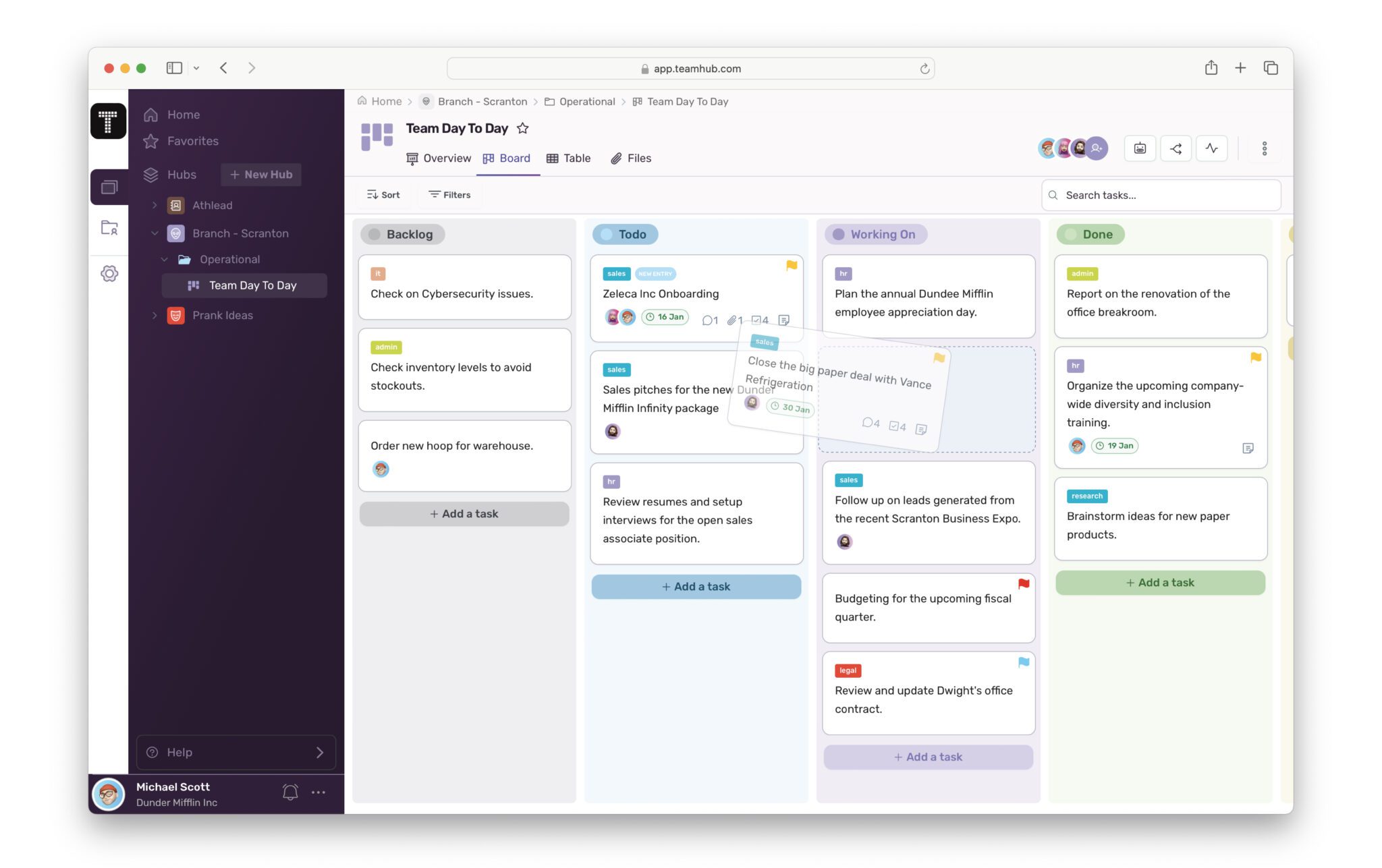Image resolution: width=1382 pixels, height=868 pixels.
Task: Toggle the flag on the Budgeting fiscal quarter card
Action: click(1023, 584)
